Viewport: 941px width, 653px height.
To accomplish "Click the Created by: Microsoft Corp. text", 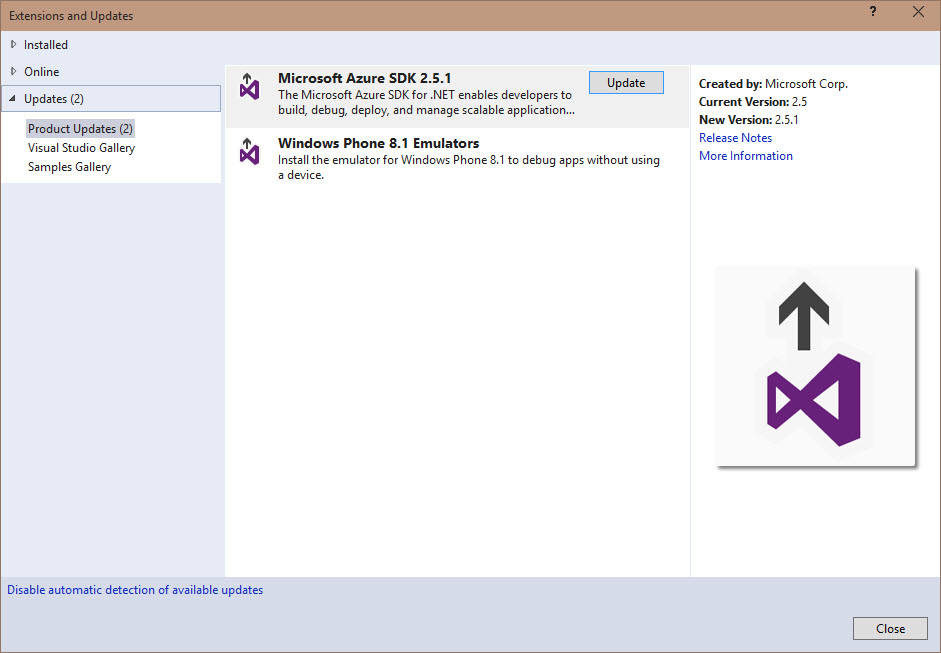I will (773, 83).
